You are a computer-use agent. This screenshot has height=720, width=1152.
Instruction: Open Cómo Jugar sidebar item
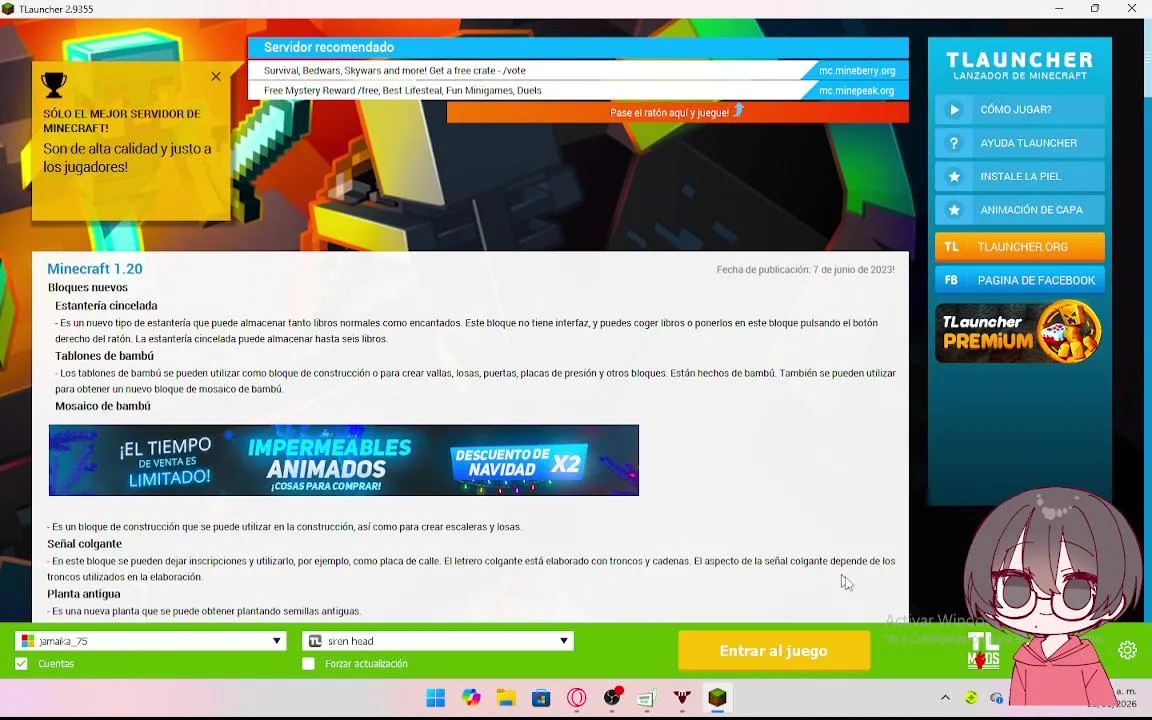tap(1020, 109)
